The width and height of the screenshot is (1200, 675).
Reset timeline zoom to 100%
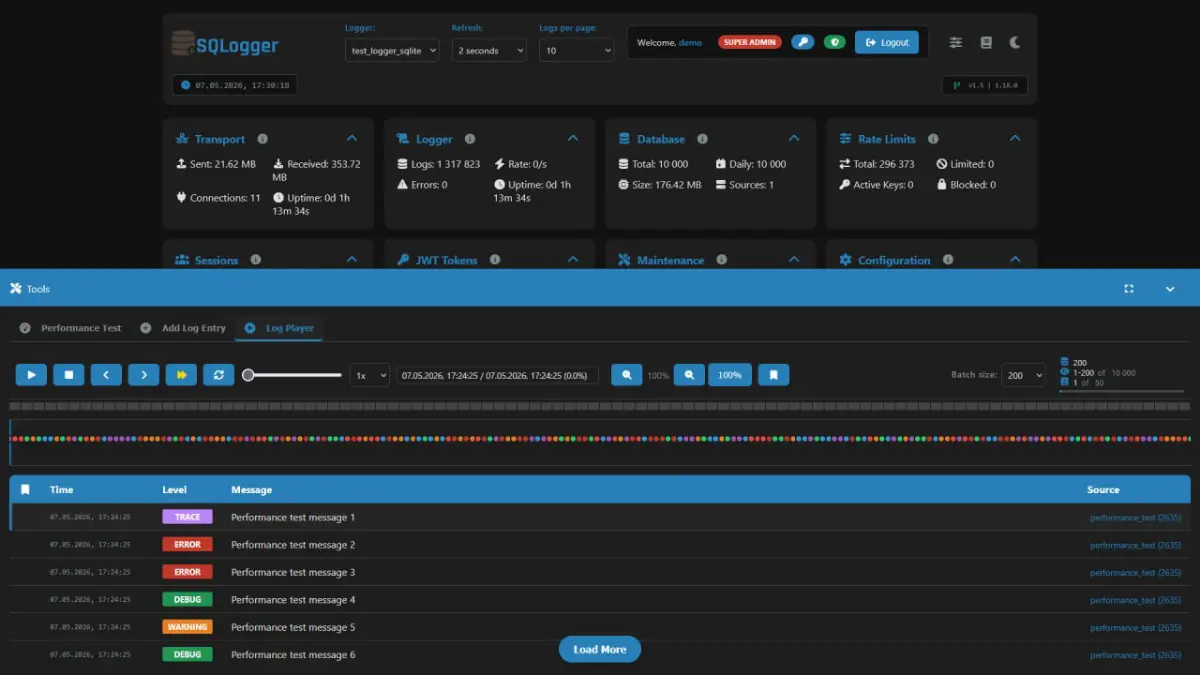click(730, 375)
